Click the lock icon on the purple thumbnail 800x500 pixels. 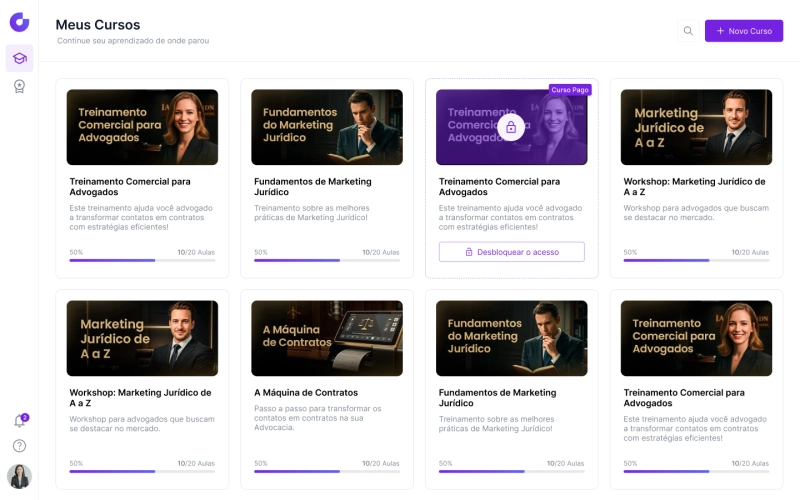[511, 127]
